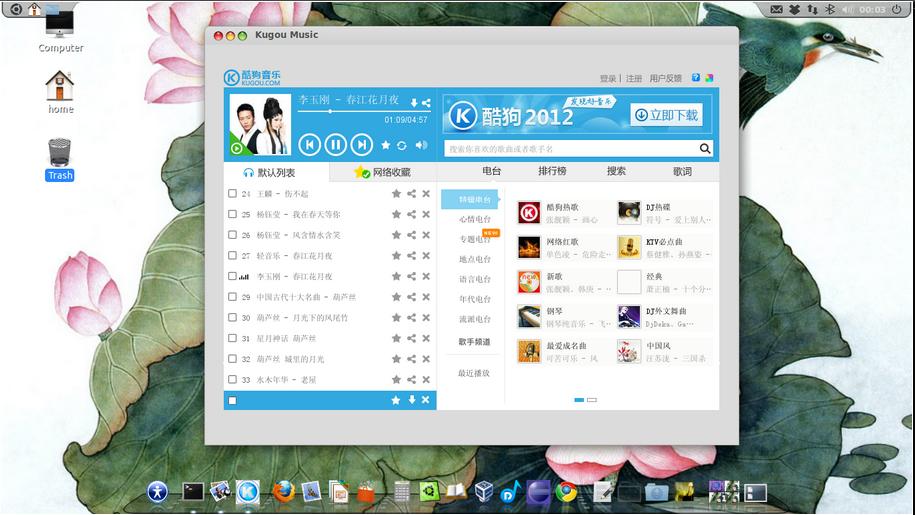This screenshot has height=515, width=915.
Task: Tick the checkbox for song 25
Action: click(x=232, y=214)
